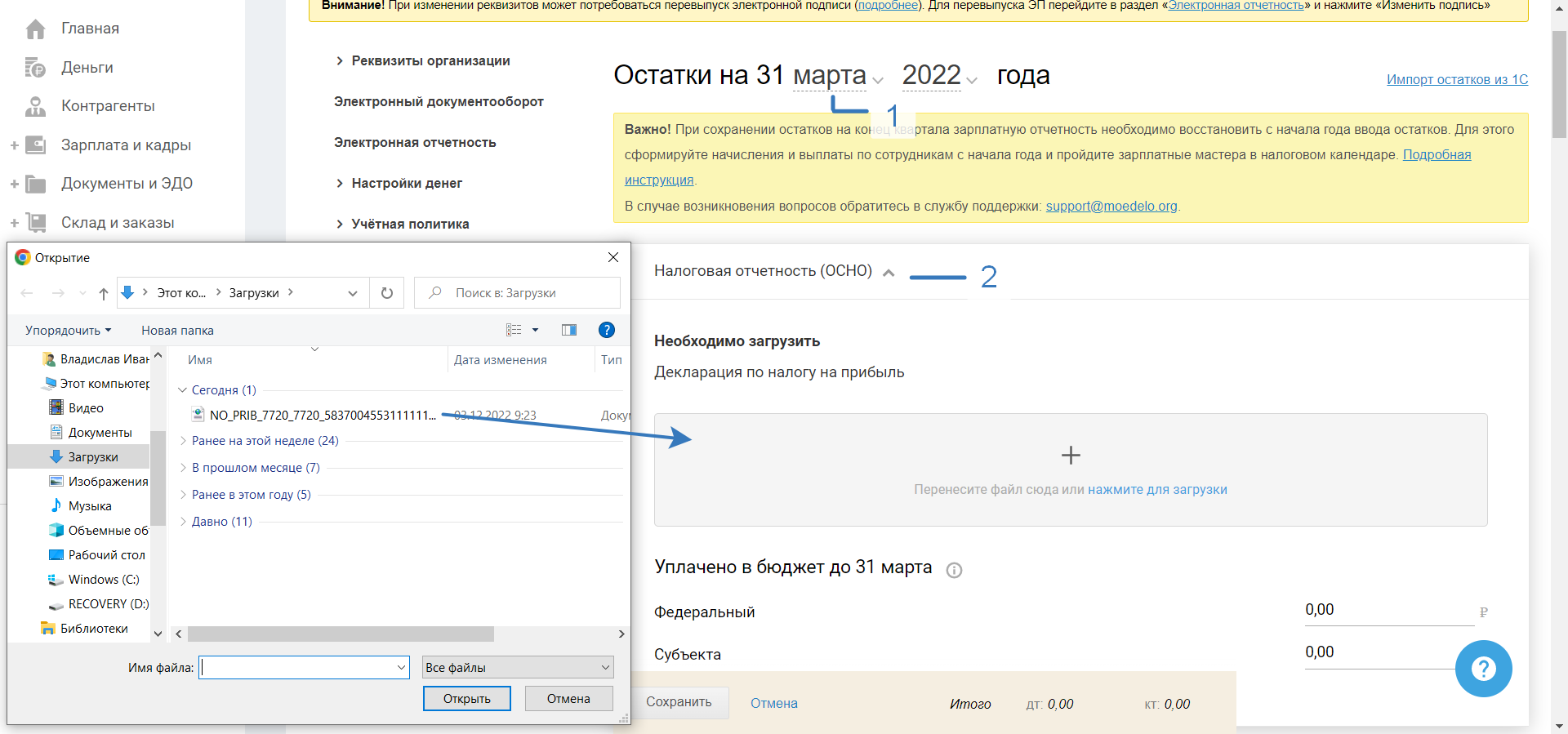Collapse the Налоговая отчетность (ОСНО) section
Screen dimensions: 1568x734
889,273
